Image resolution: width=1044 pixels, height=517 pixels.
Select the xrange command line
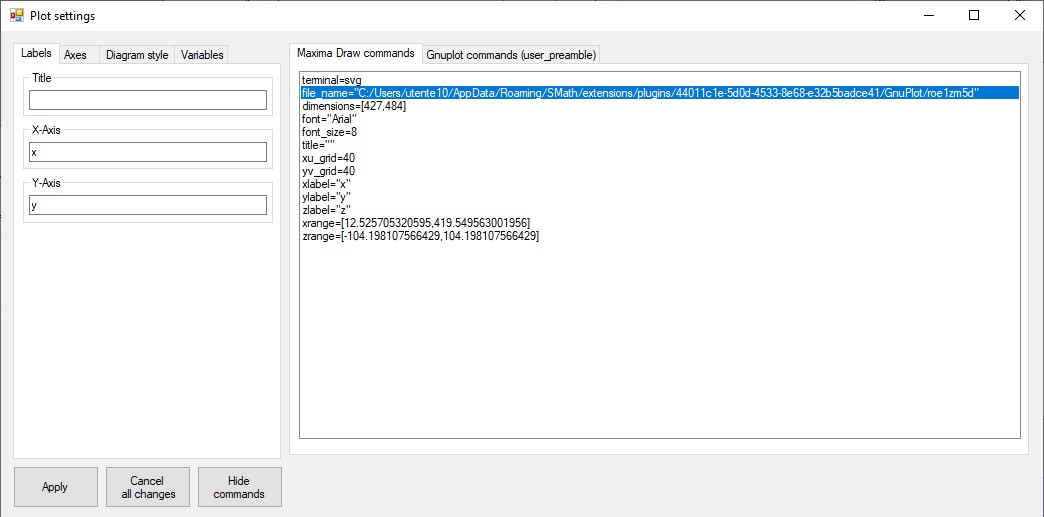(x=415, y=223)
